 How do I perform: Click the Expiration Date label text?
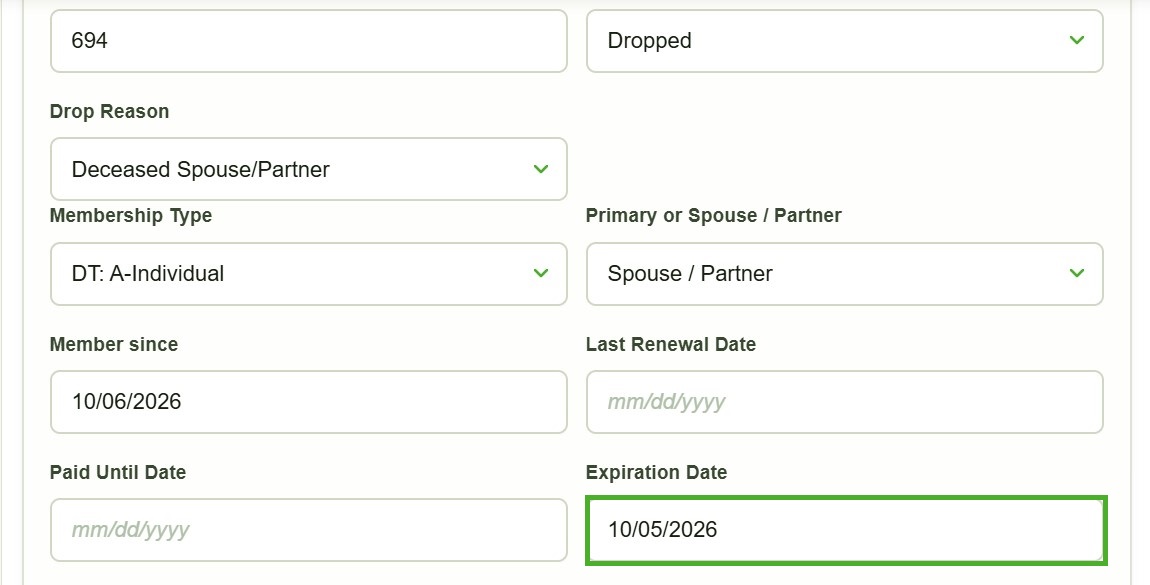point(656,473)
